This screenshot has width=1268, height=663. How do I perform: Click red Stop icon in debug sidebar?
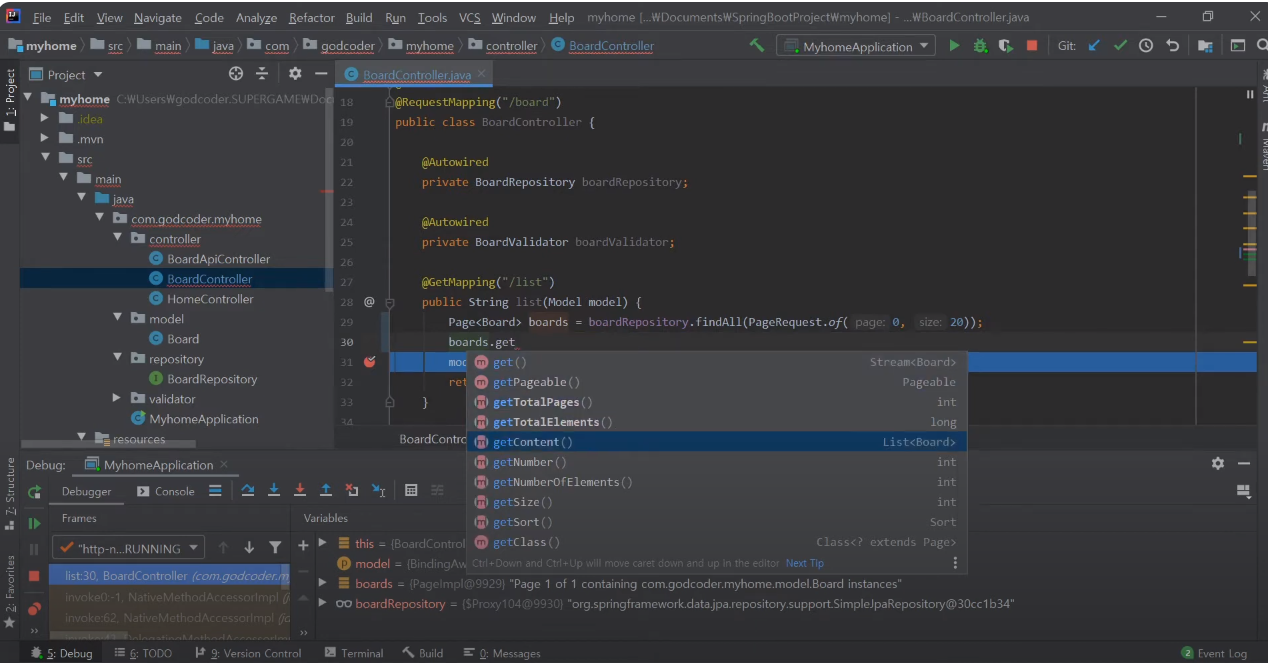pyautogui.click(x=34, y=576)
